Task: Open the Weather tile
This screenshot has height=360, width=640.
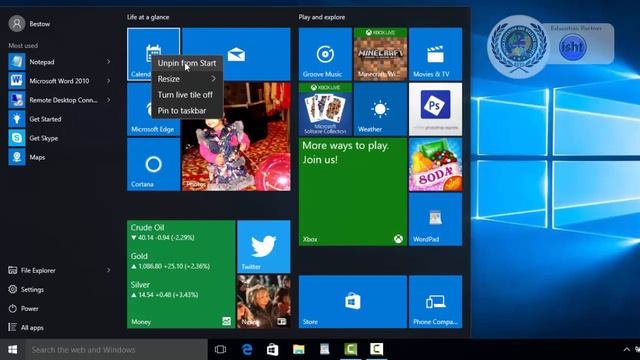Action: [380, 109]
